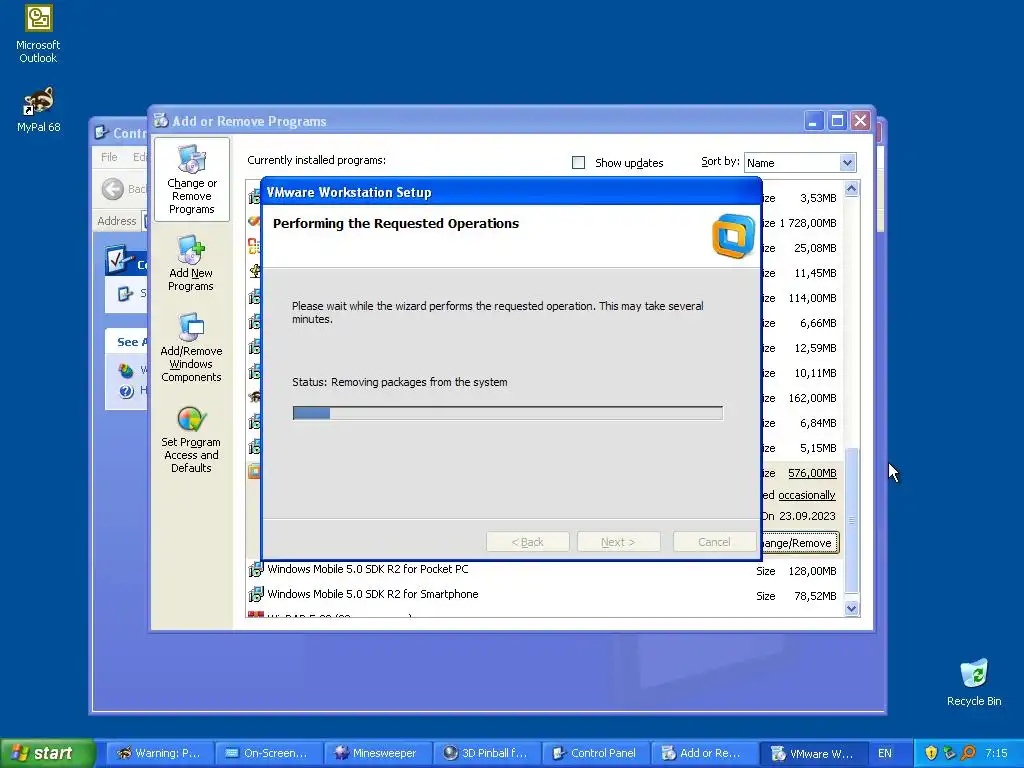This screenshot has width=1024, height=768.
Task: Click the Address bar label in Control Panel
Action: click(117, 221)
